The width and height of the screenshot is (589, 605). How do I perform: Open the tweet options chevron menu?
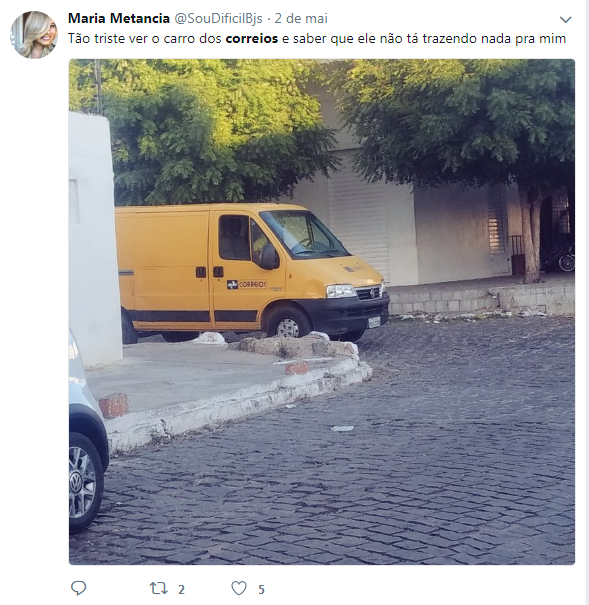[565, 19]
